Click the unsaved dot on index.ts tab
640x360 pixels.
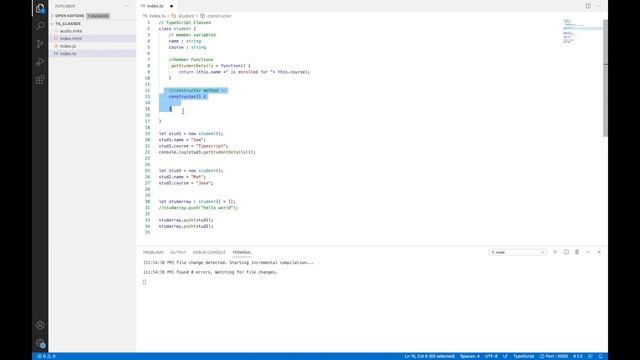coord(171,6)
